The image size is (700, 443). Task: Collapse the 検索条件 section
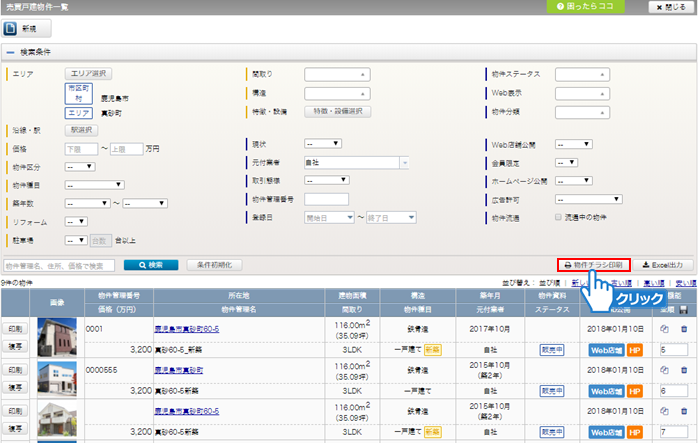click(11, 51)
